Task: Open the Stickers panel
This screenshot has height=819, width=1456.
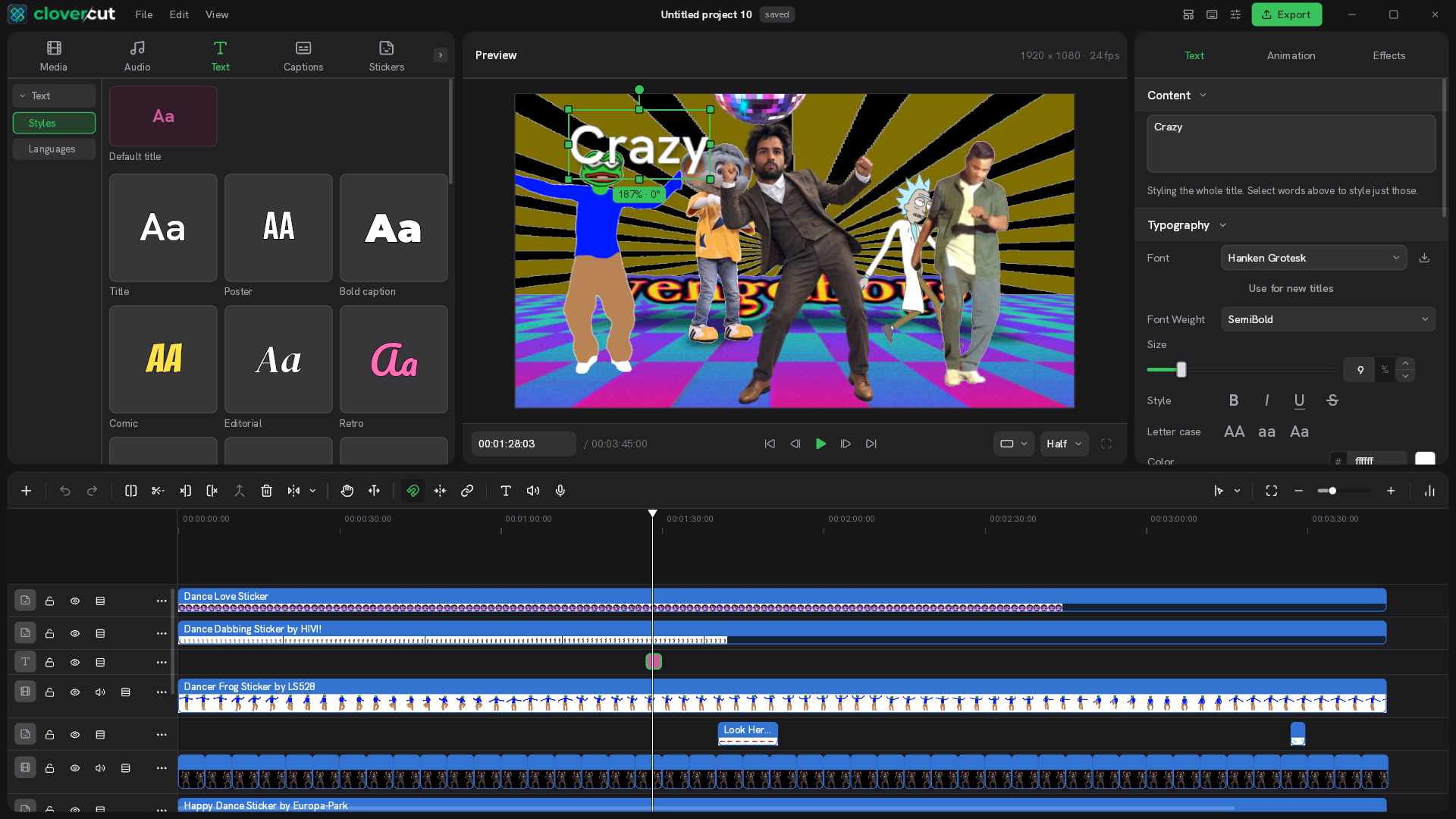Action: (386, 56)
